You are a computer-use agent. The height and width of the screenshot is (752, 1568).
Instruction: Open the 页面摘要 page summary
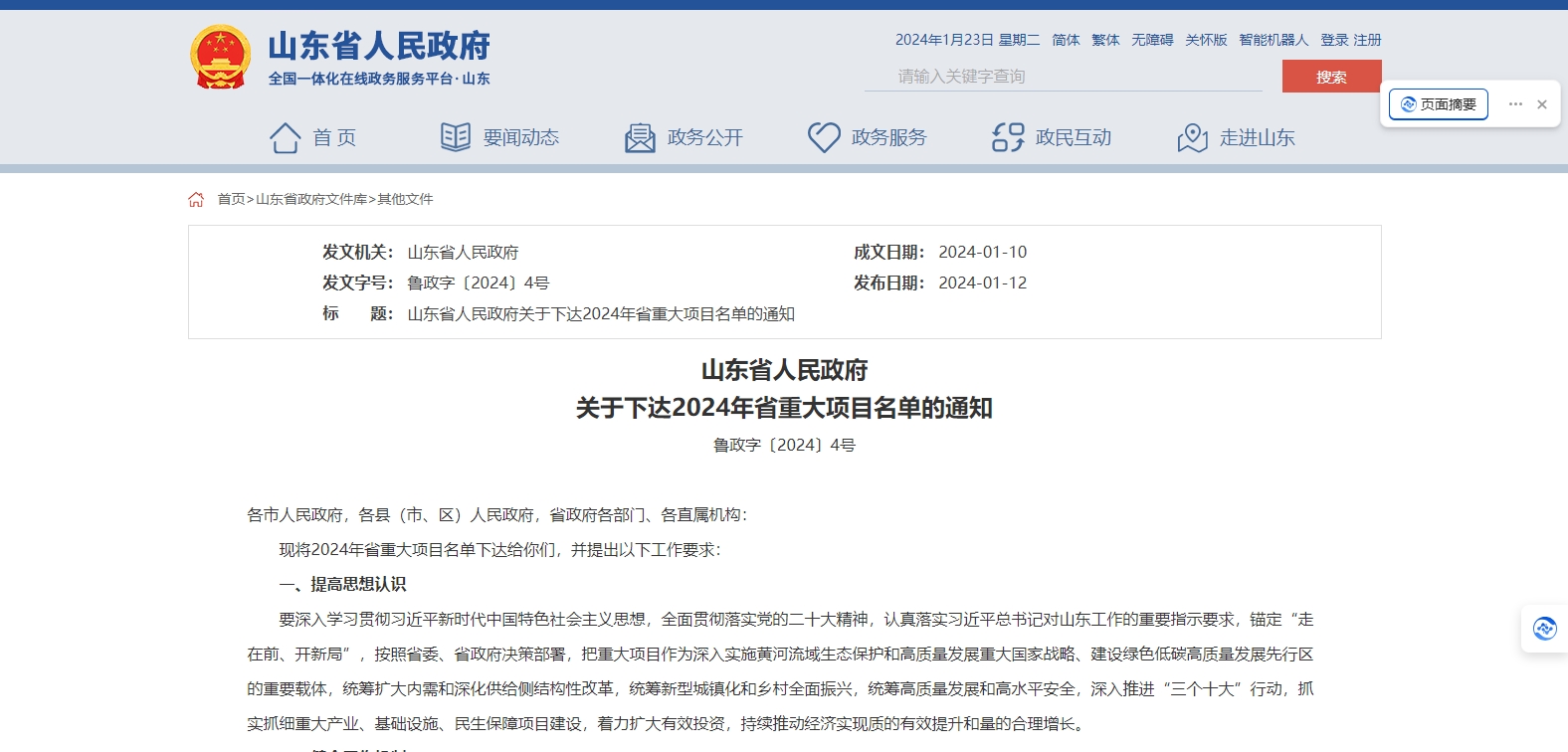click(x=1438, y=104)
